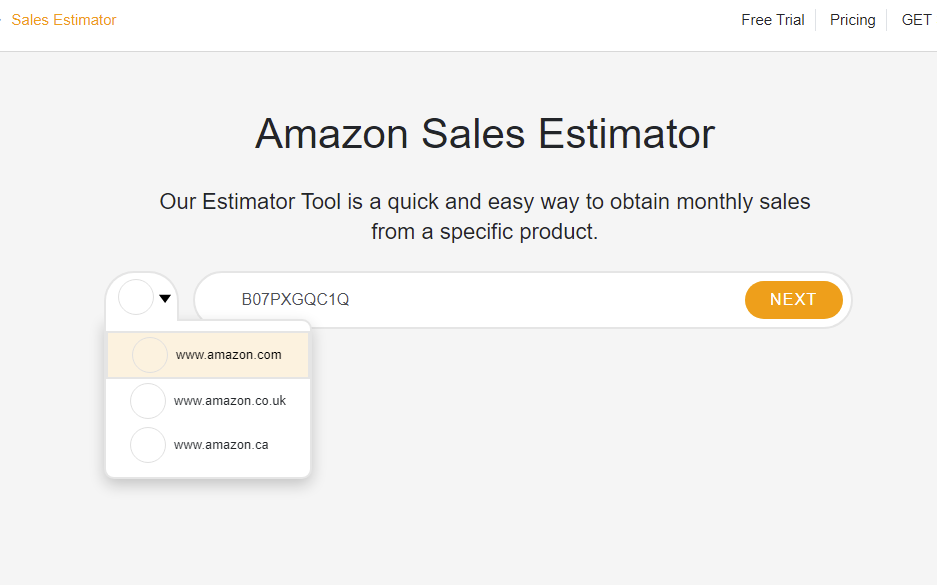Pick www.amazon.ca in the marketplace list
Viewport: 937px width, 585px height.
[220, 445]
